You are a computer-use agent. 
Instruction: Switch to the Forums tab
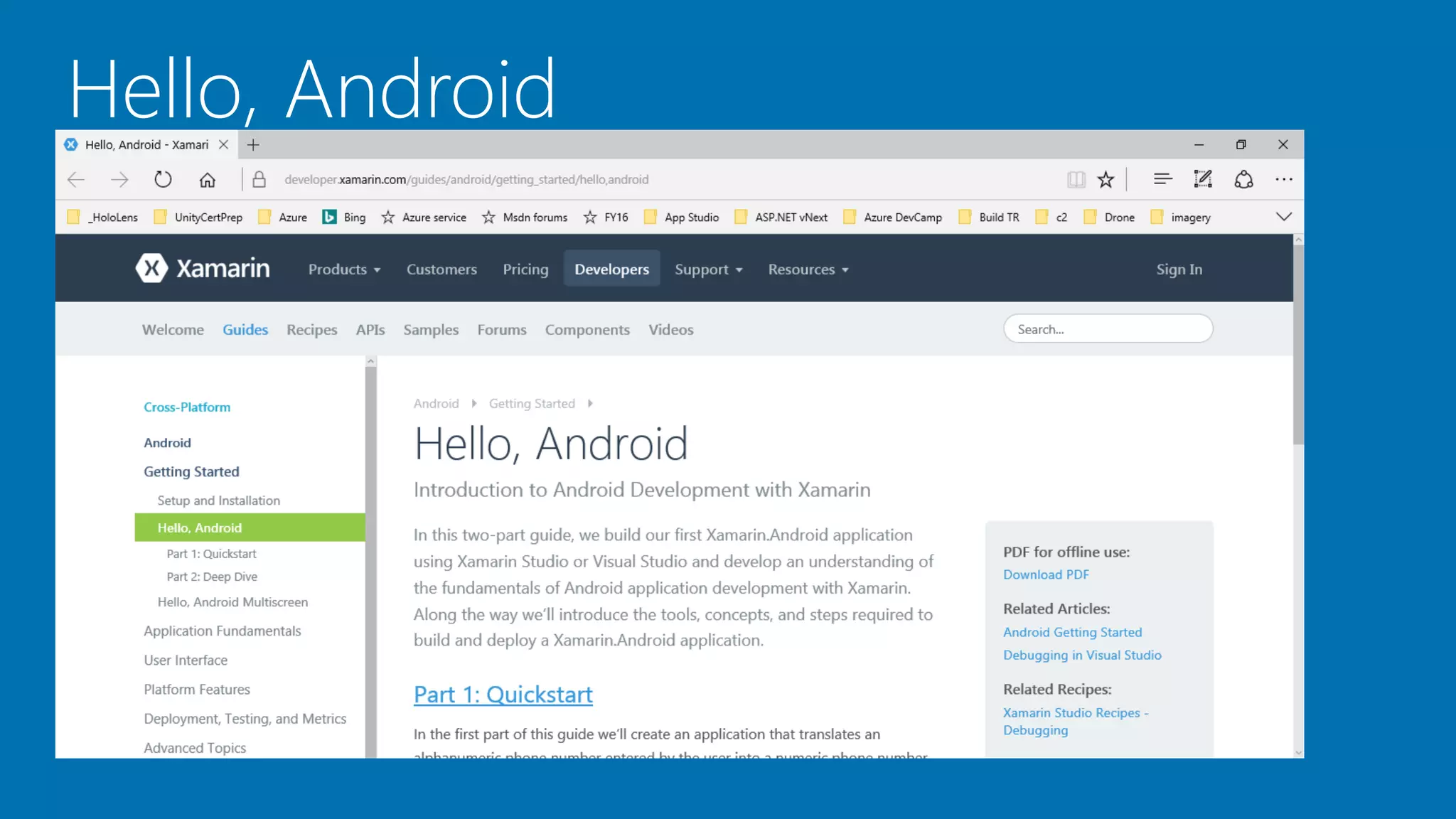click(x=502, y=330)
